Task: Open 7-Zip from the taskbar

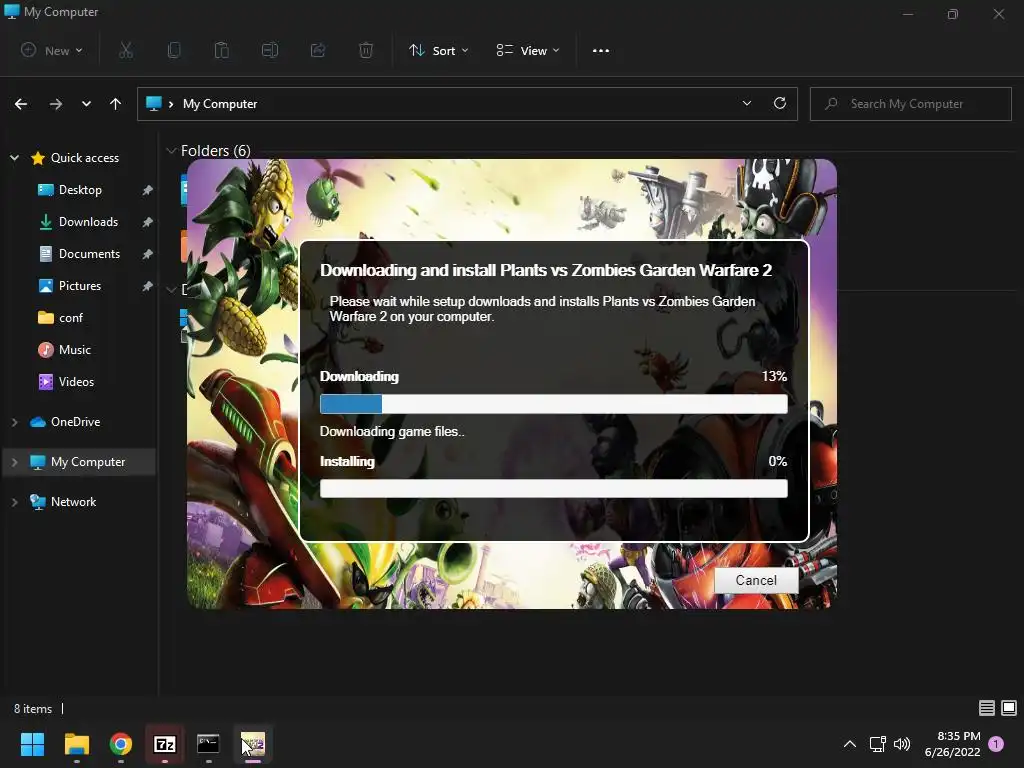Action: [x=165, y=744]
